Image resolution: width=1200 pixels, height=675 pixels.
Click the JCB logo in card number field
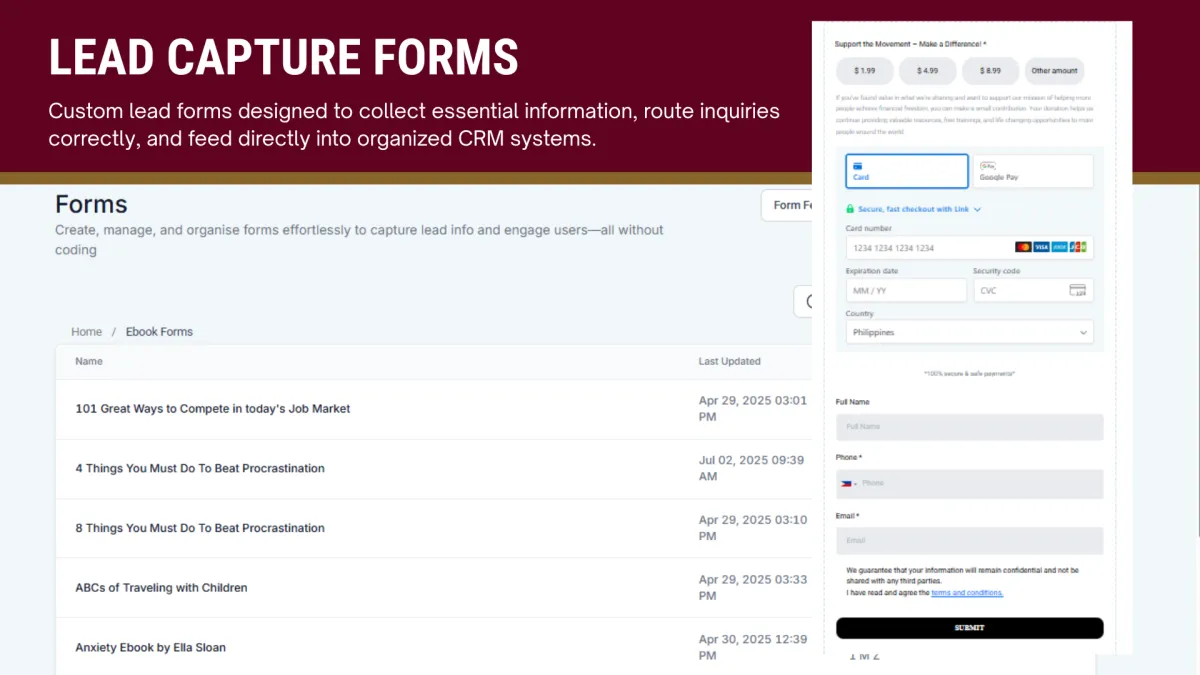coord(1077,247)
